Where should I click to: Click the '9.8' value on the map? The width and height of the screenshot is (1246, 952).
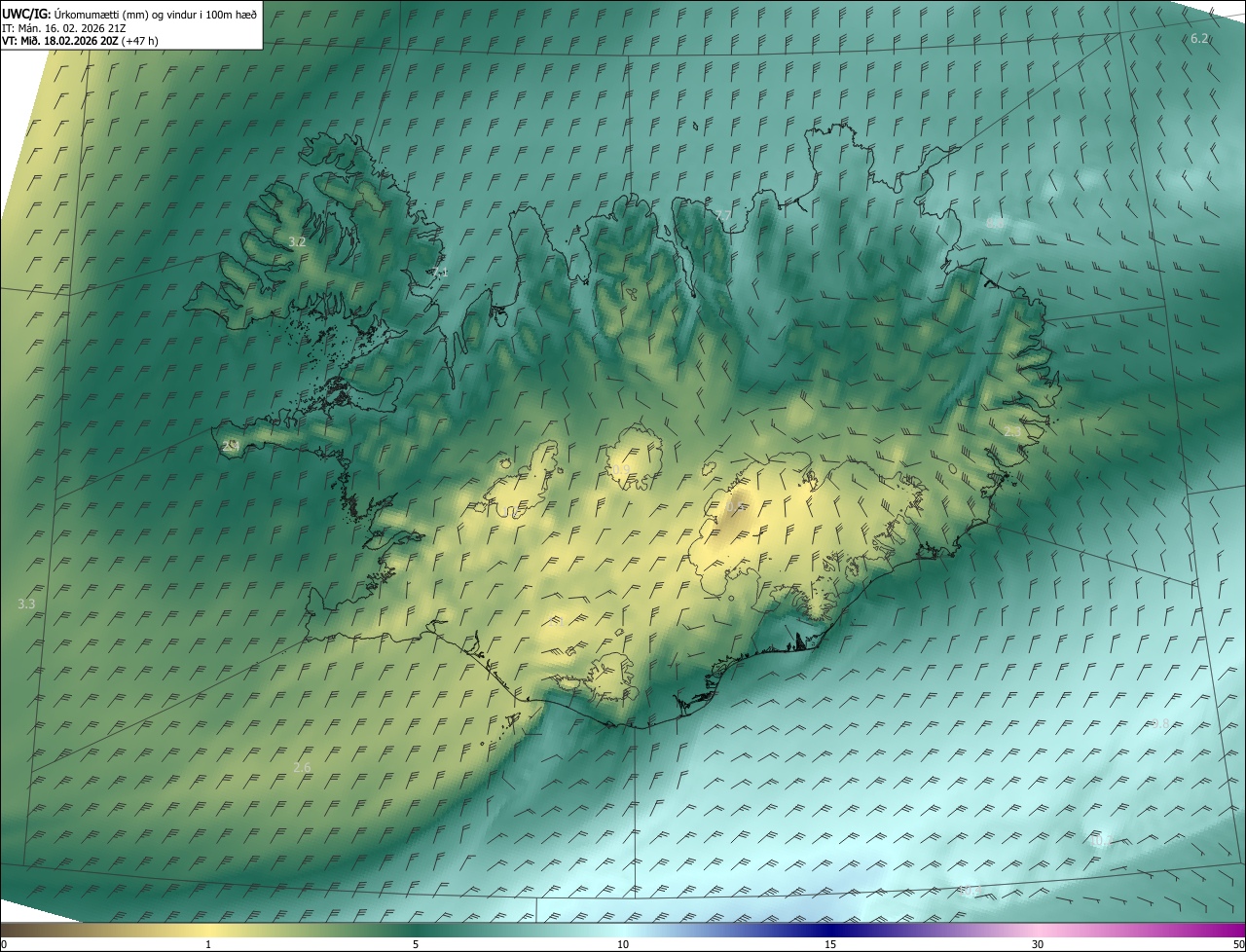tap(1160, 724)
